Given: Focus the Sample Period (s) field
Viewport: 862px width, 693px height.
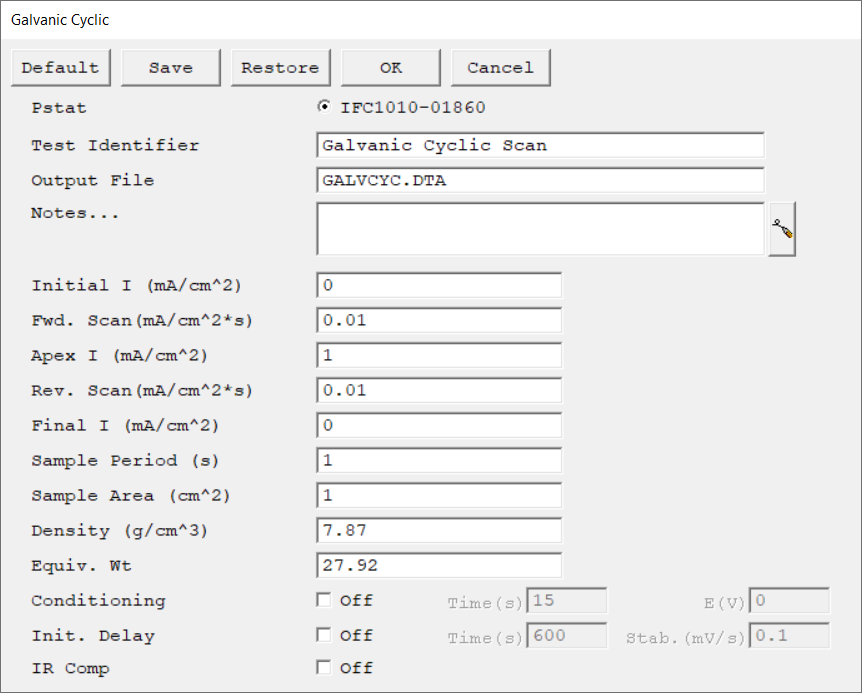Looking at the screenshot, I should point(439,461).
